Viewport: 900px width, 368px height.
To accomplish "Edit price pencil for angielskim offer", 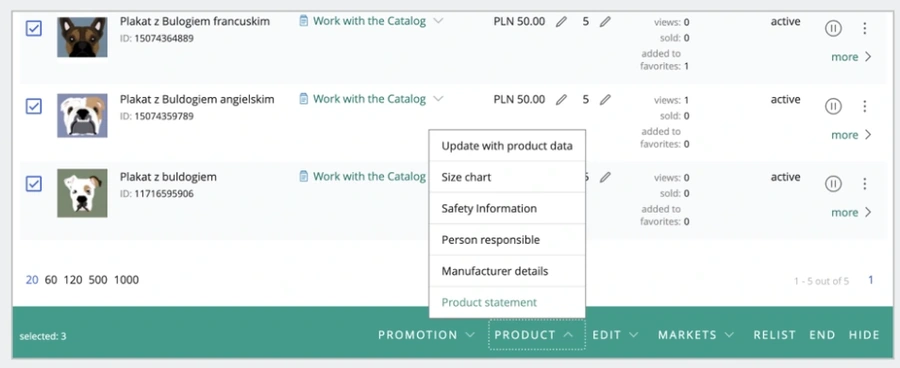I will point(561,99).
